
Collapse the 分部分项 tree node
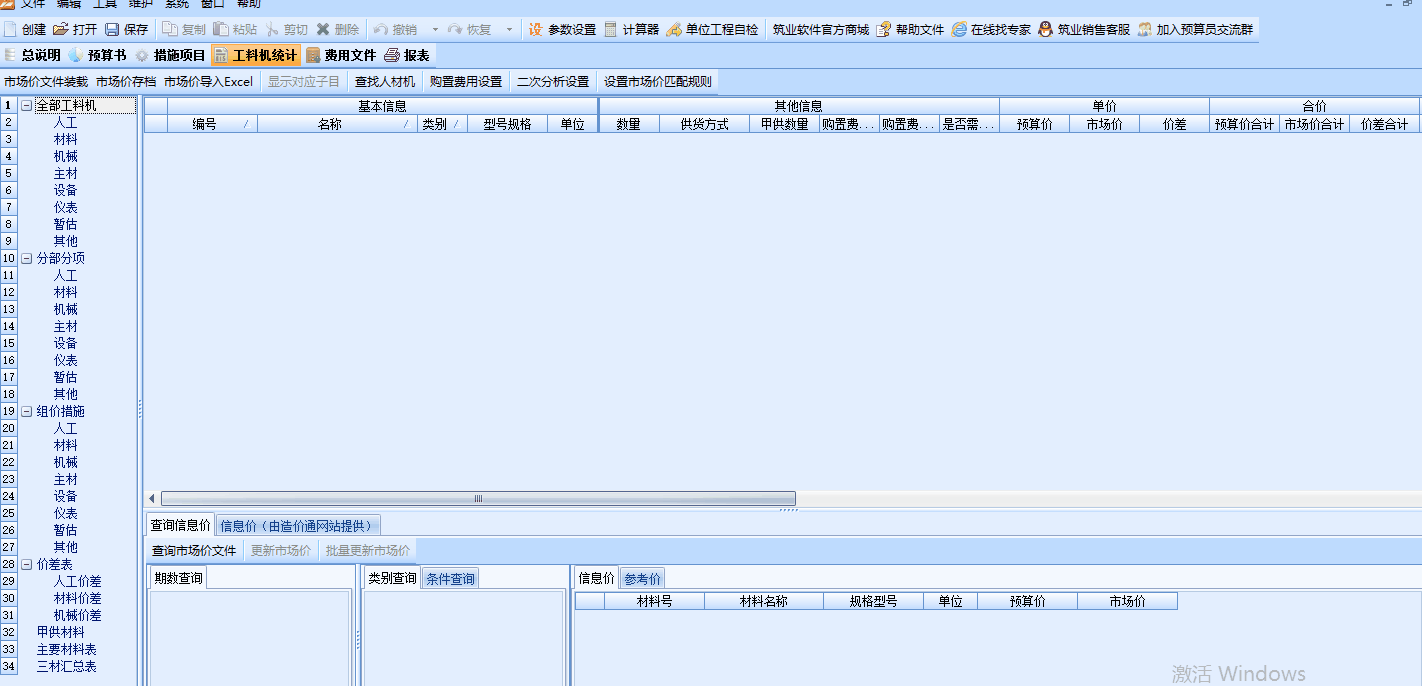pyautogui.click(x=27, y=258)
